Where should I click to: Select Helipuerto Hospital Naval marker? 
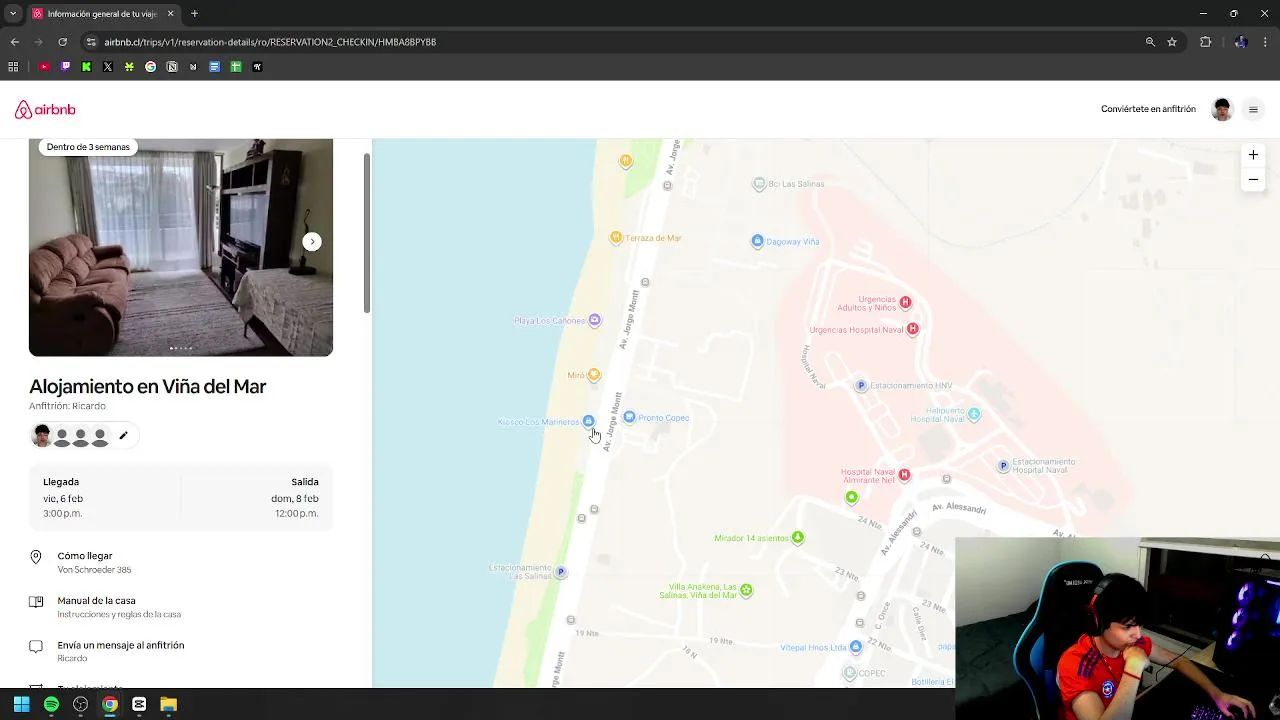click(x=974, y=414)
